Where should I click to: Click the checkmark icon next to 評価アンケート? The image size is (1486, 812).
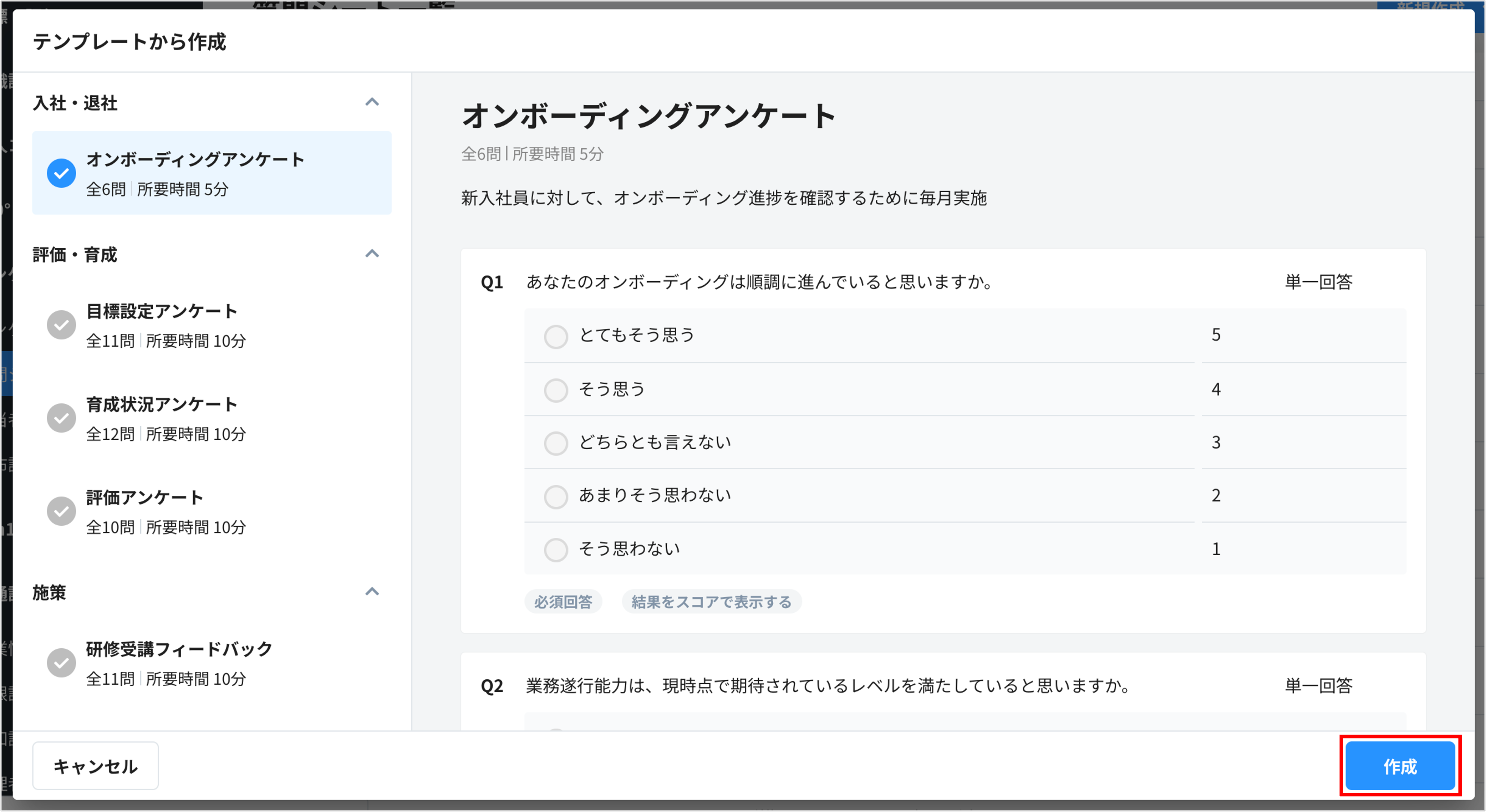pyautogui.click(x=61, y=510)
